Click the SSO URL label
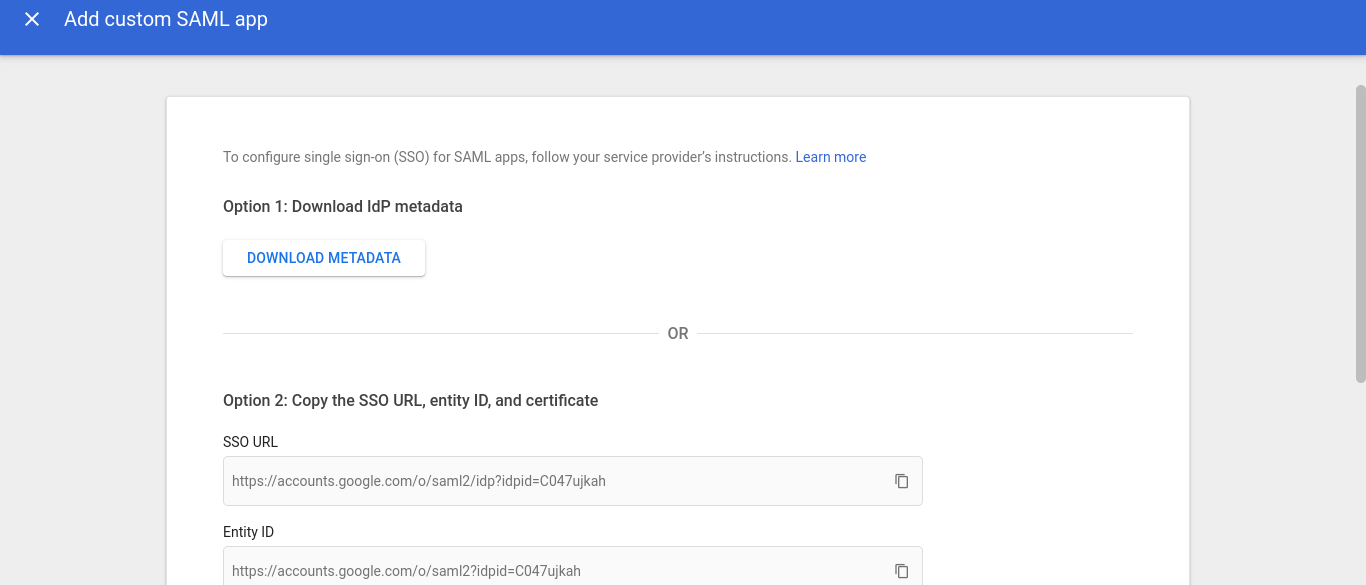The width and height of the screenshot is (1366, 585). point(250,442)
